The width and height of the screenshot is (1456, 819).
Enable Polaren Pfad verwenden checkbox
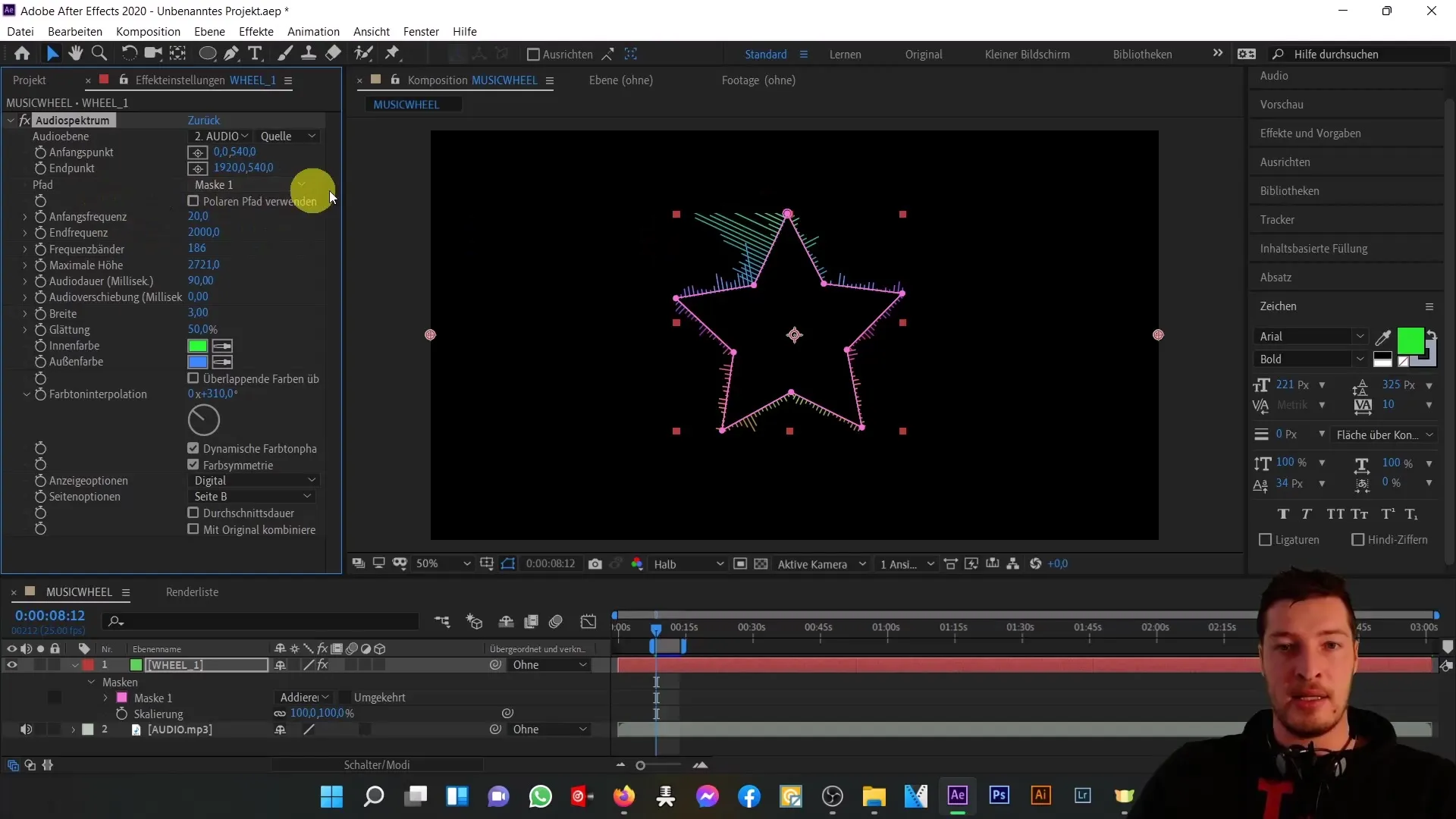point(193,201)
